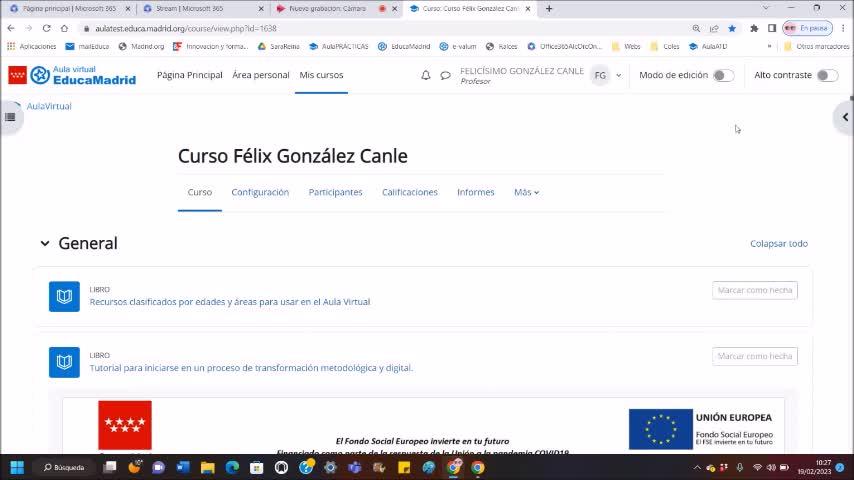The height and width of the screenshot is (480, 854).
Task: Open the AulaPRÁCTICAS bookmark
Action: pos(339,47)
